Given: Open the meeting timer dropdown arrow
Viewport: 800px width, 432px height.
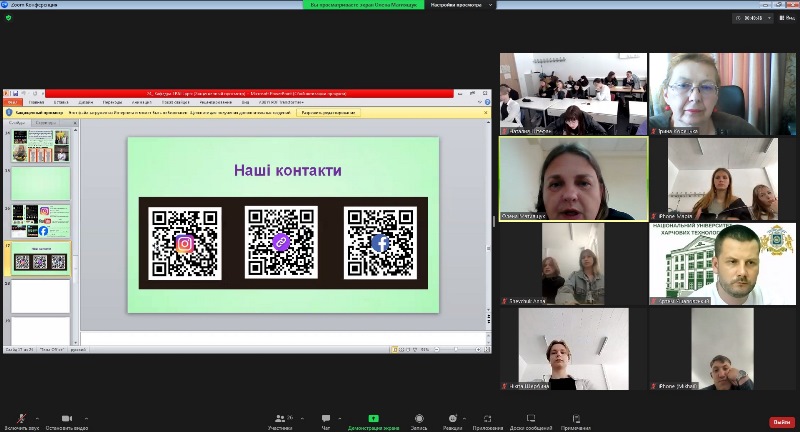Looking at the screenshot, I should (769, 18).
